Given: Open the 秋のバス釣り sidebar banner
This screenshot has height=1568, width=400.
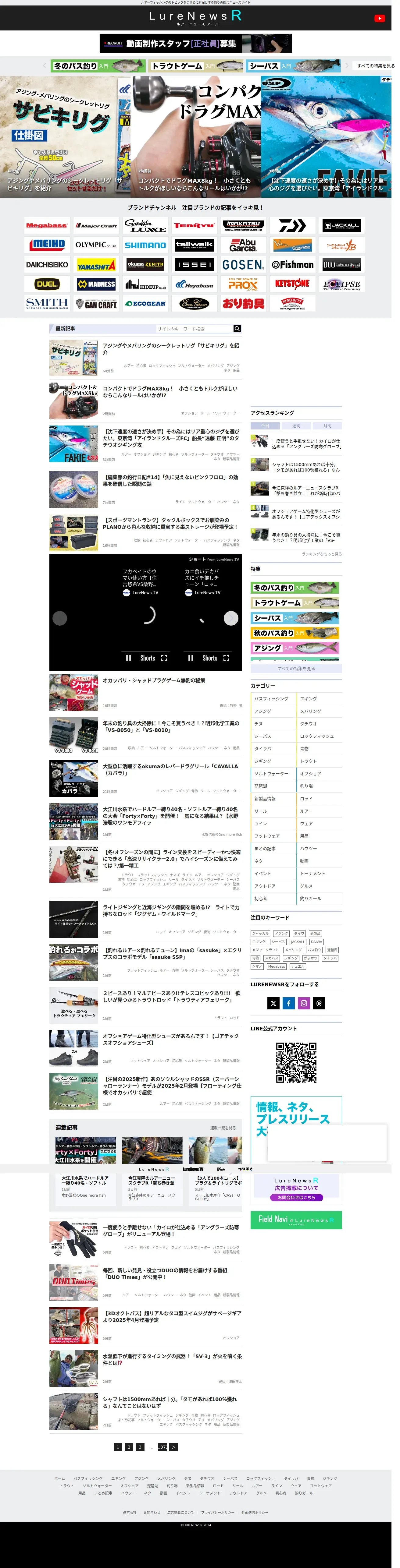Looking at the screenshot, I should [x=295, y=633].
